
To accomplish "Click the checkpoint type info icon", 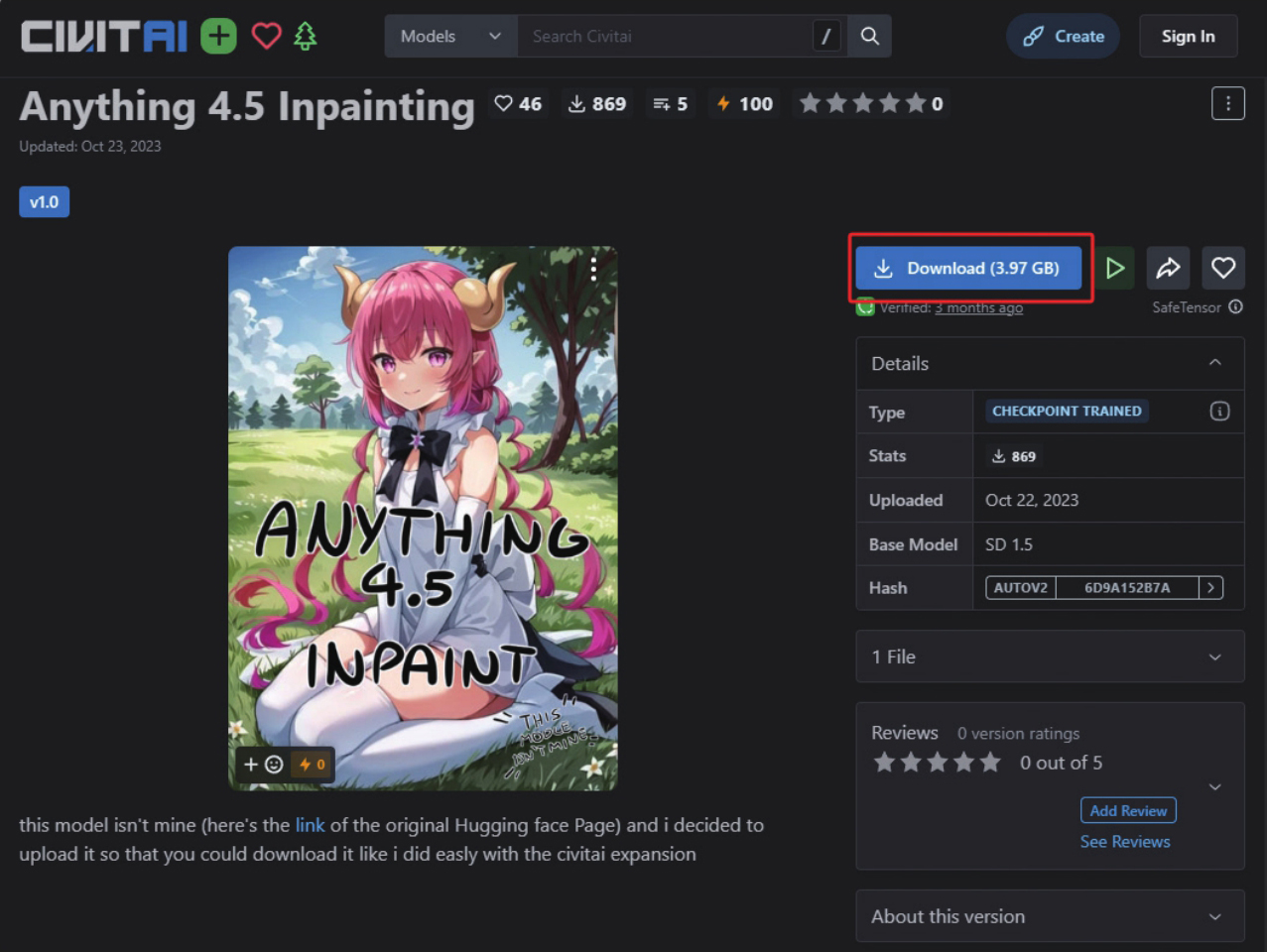I will (1220, 412).
